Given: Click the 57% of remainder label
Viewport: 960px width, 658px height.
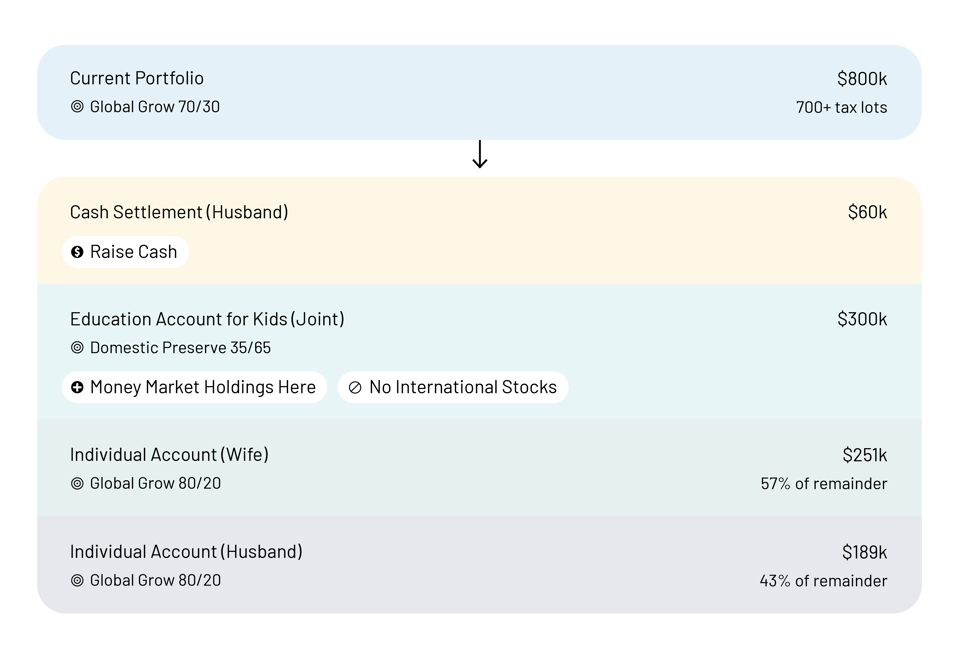Looking at the screenshot, I should click(x=823, y=484).
